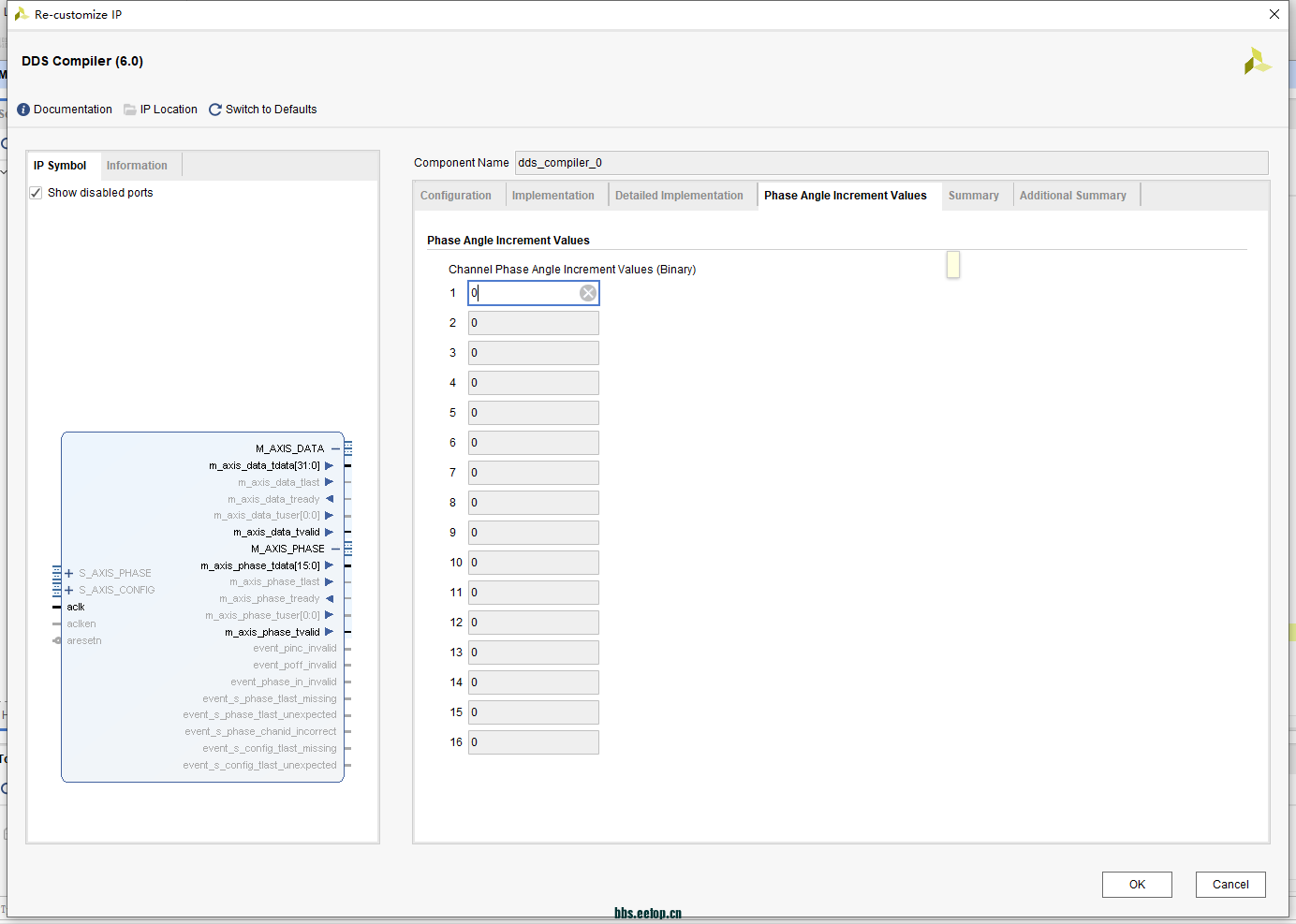This screenshot has width=1296, height=924.
Task: Select Phase Angle Increment Values tab
Action: tap(846, 196)
